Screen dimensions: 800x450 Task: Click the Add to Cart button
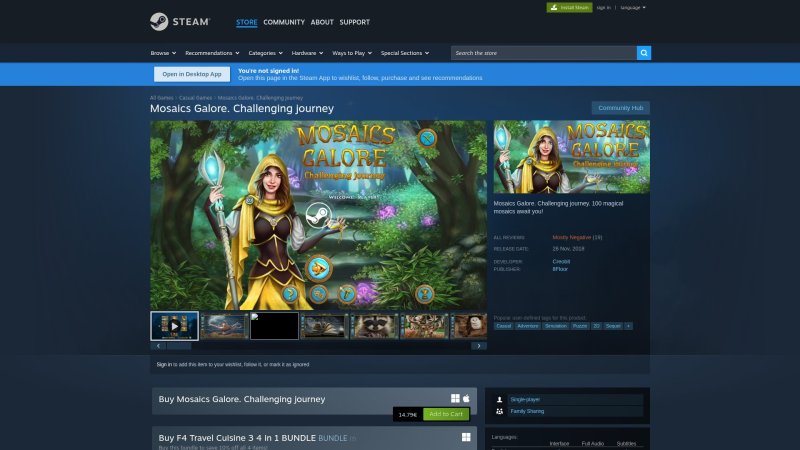pos(445,414)
